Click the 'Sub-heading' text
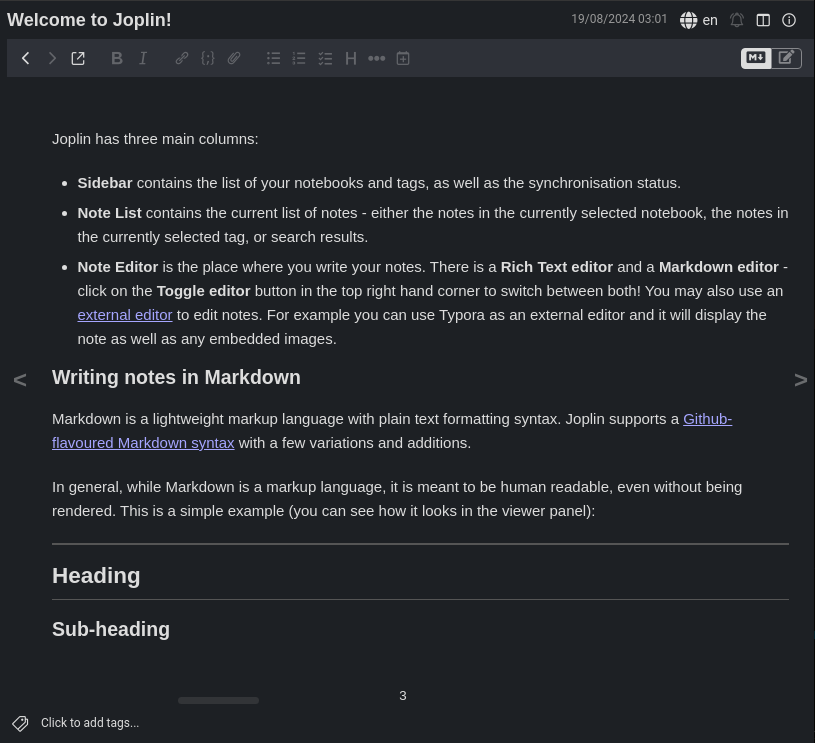815x743 pixels. [x=111, y=629]
